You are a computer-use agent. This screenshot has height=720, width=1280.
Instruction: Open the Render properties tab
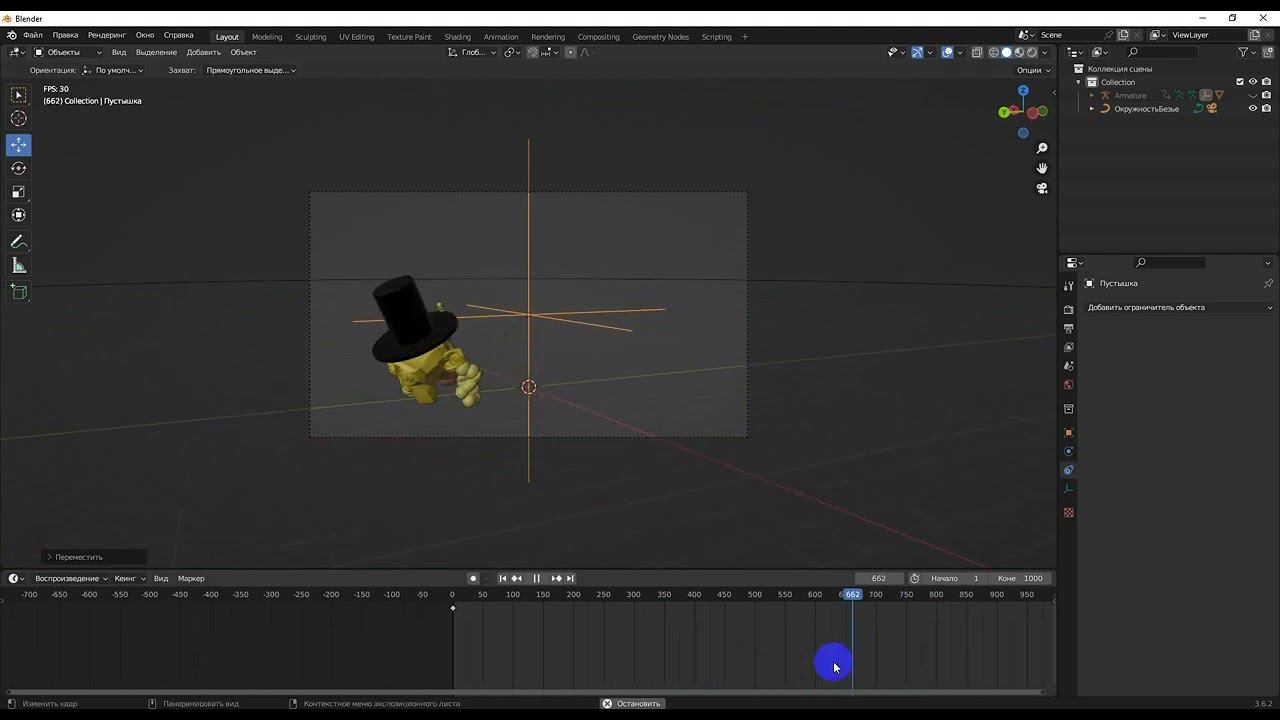coord(1068,309)
